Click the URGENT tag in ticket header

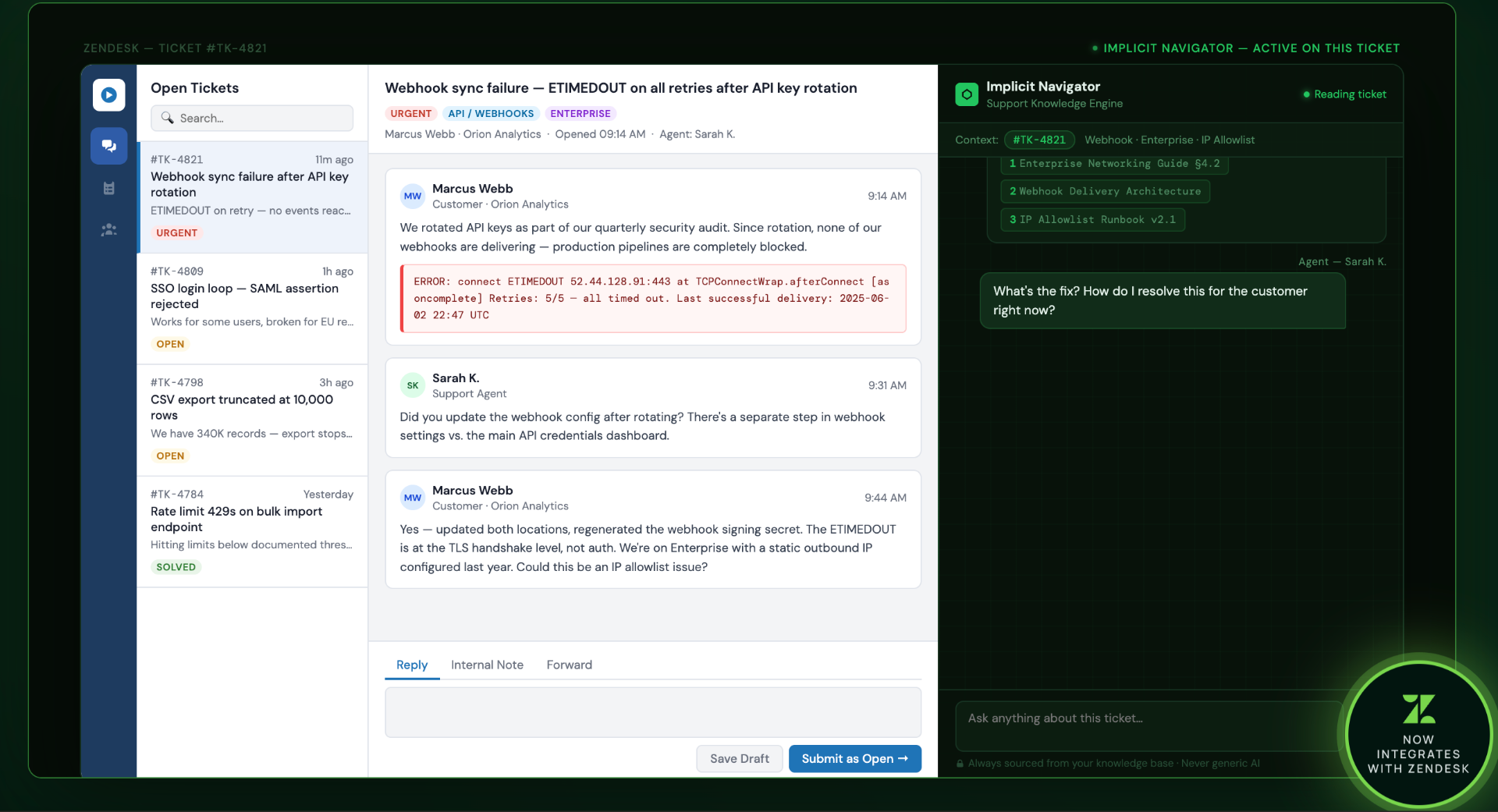(x=410, y=114)
